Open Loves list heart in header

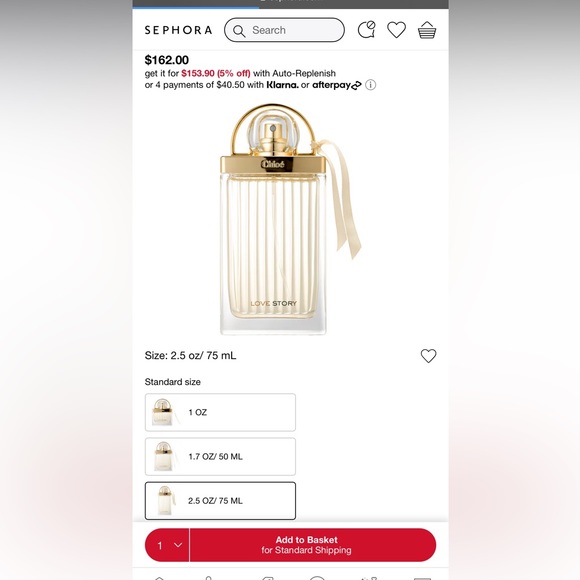pos(397,30)
